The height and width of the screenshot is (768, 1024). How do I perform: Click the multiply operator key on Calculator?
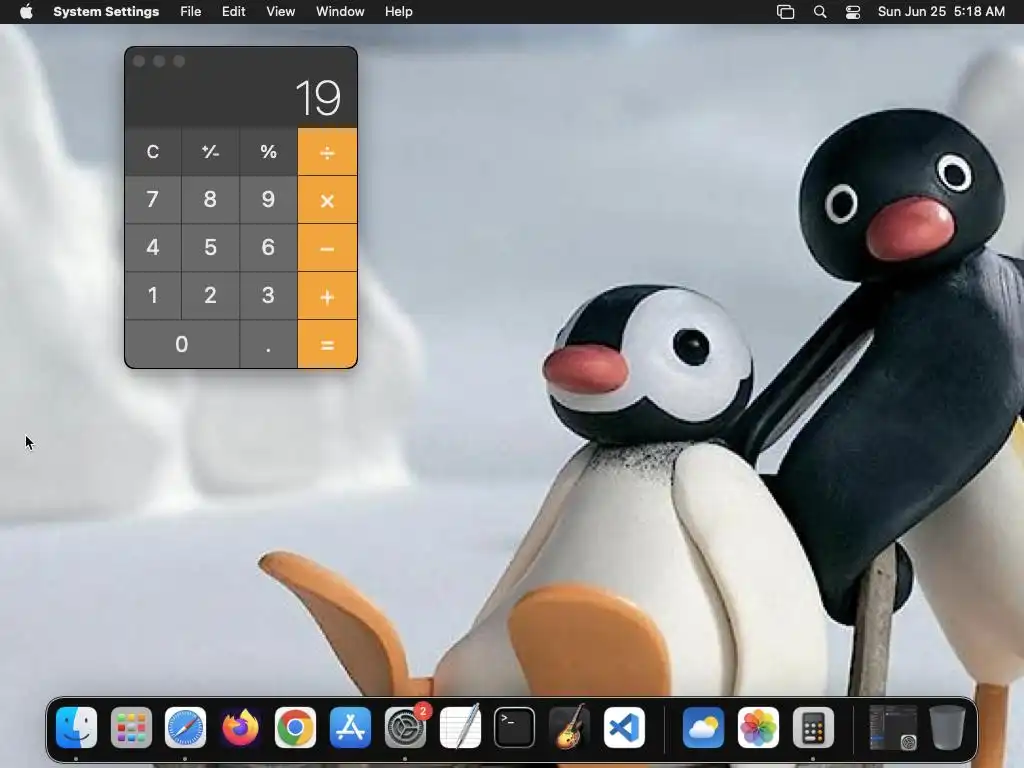[x=327, y=200]
